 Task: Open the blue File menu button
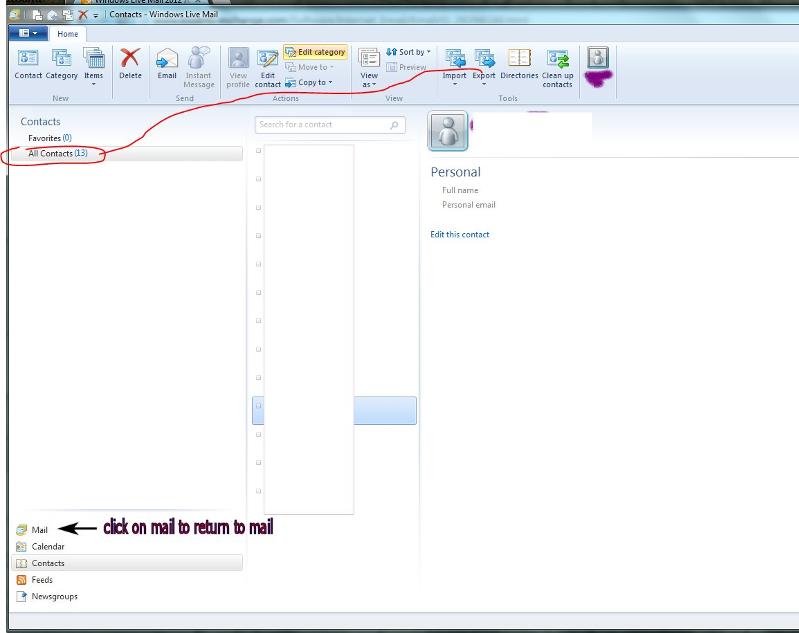[x=28, y=34]
